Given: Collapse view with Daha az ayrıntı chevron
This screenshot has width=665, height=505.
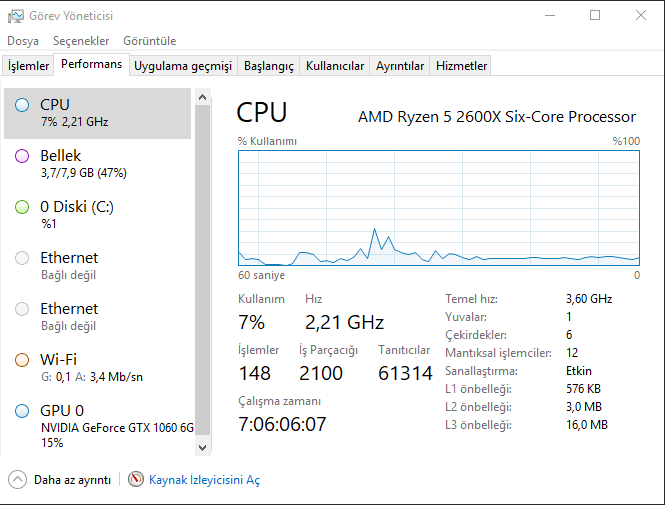Looking at the screenshot, I should pyautogui.click(x=18, y=480).
